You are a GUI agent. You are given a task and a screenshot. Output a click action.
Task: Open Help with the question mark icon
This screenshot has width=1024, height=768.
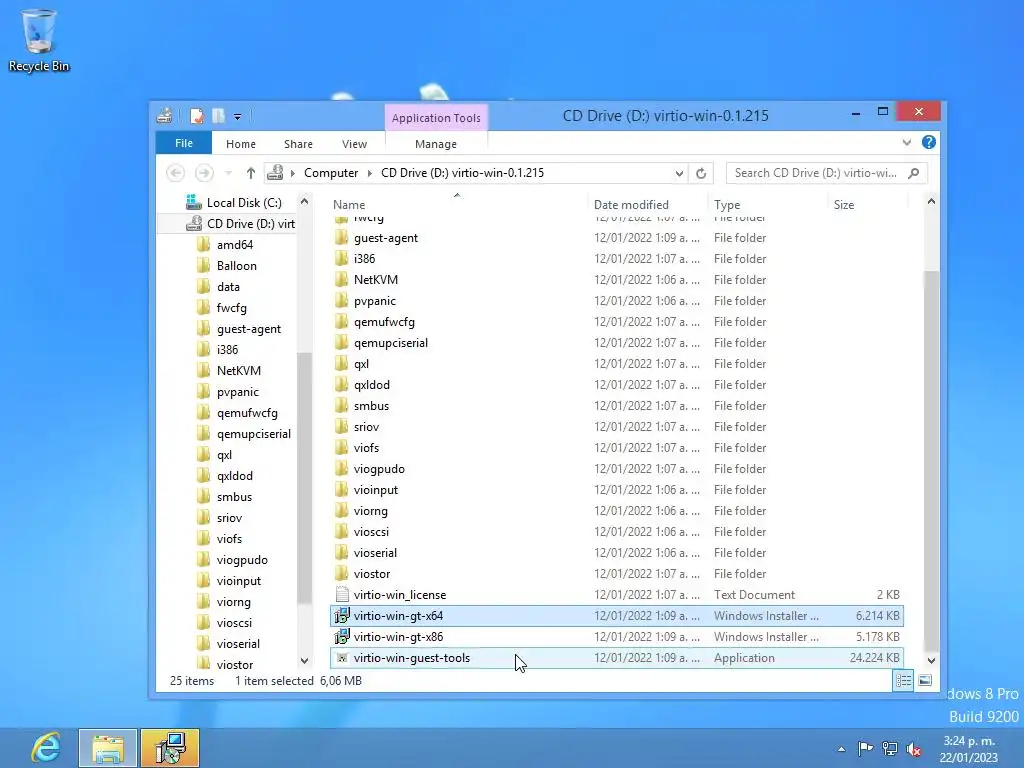[x=929, y=142]
